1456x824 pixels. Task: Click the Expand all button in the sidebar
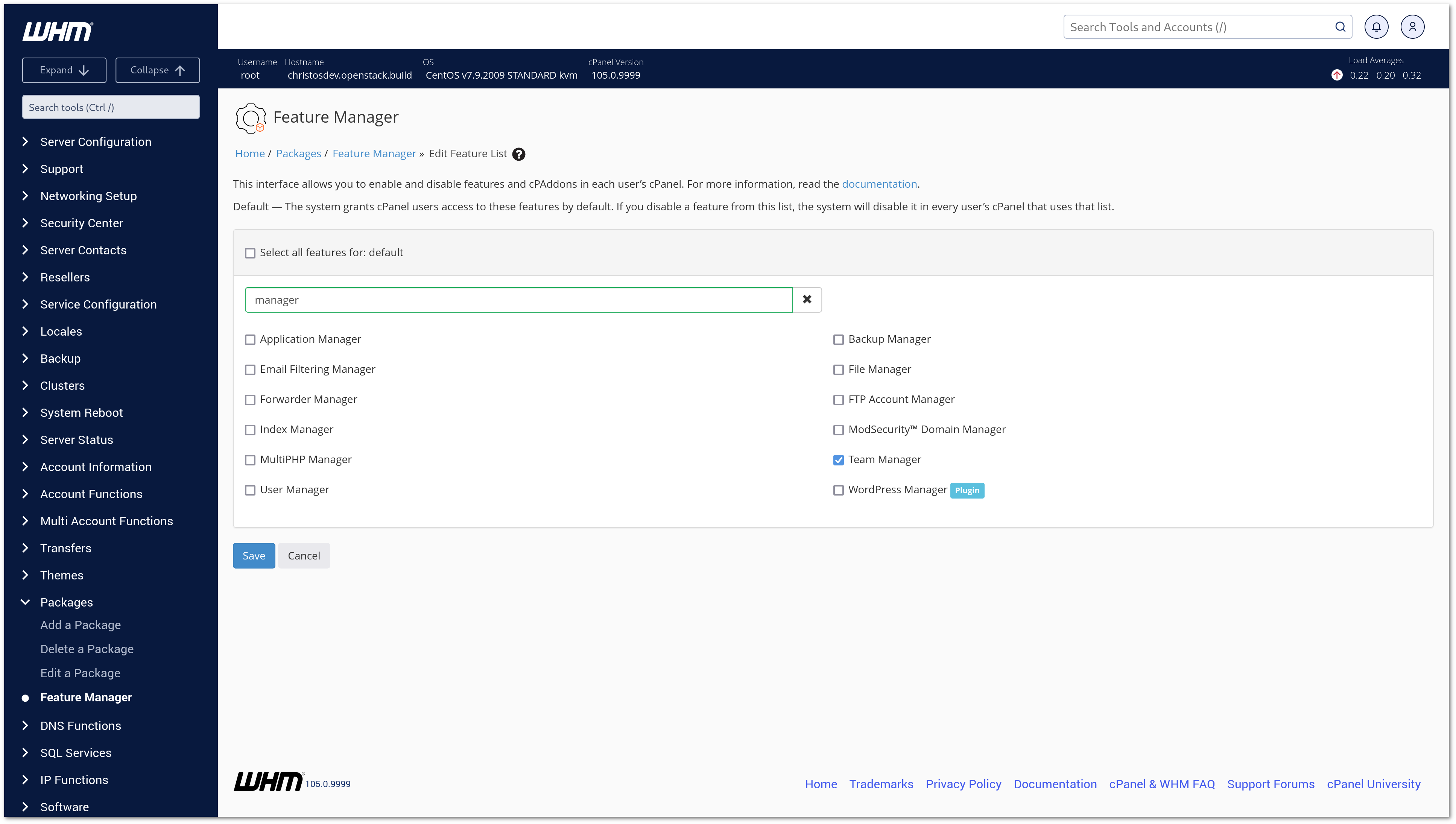[64, 70]
